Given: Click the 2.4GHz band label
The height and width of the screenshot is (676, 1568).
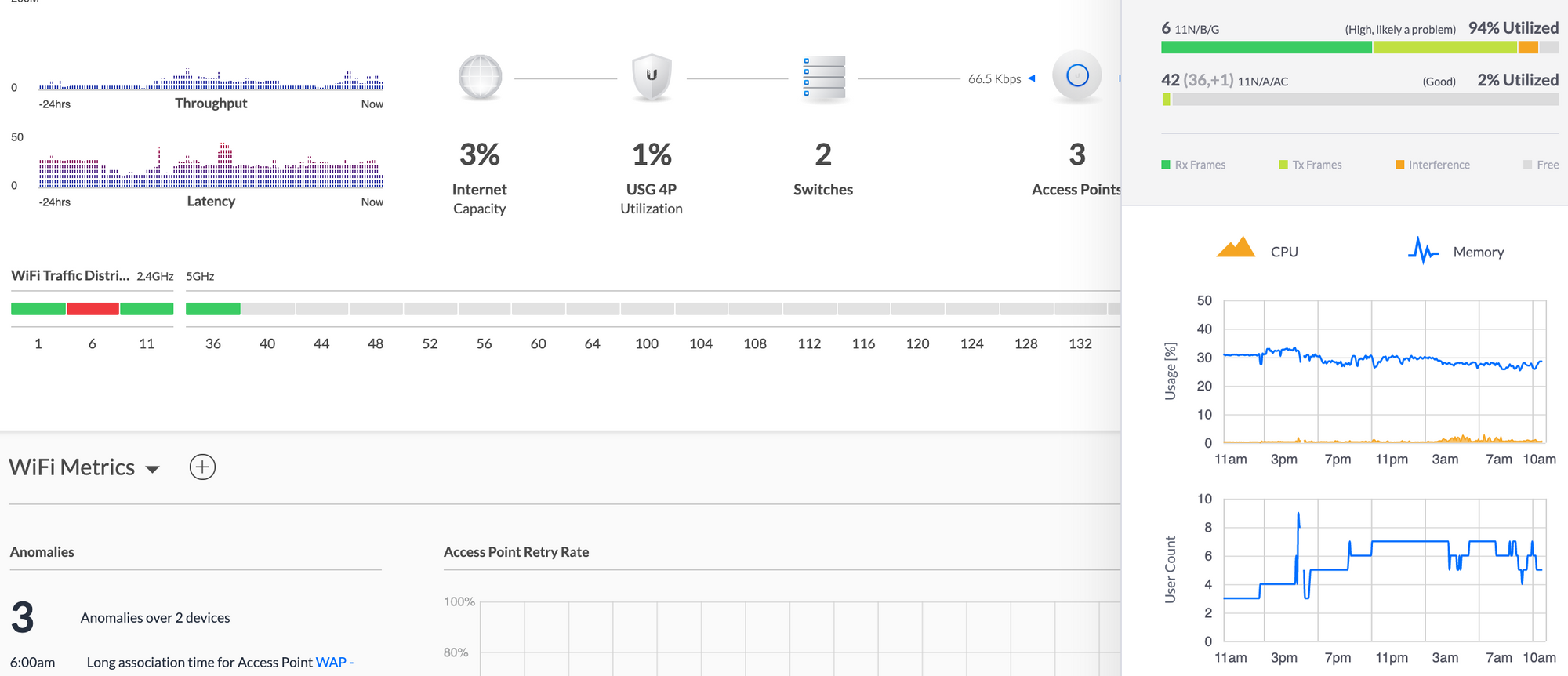Looking at the screenshot, I should click(155, 276).
